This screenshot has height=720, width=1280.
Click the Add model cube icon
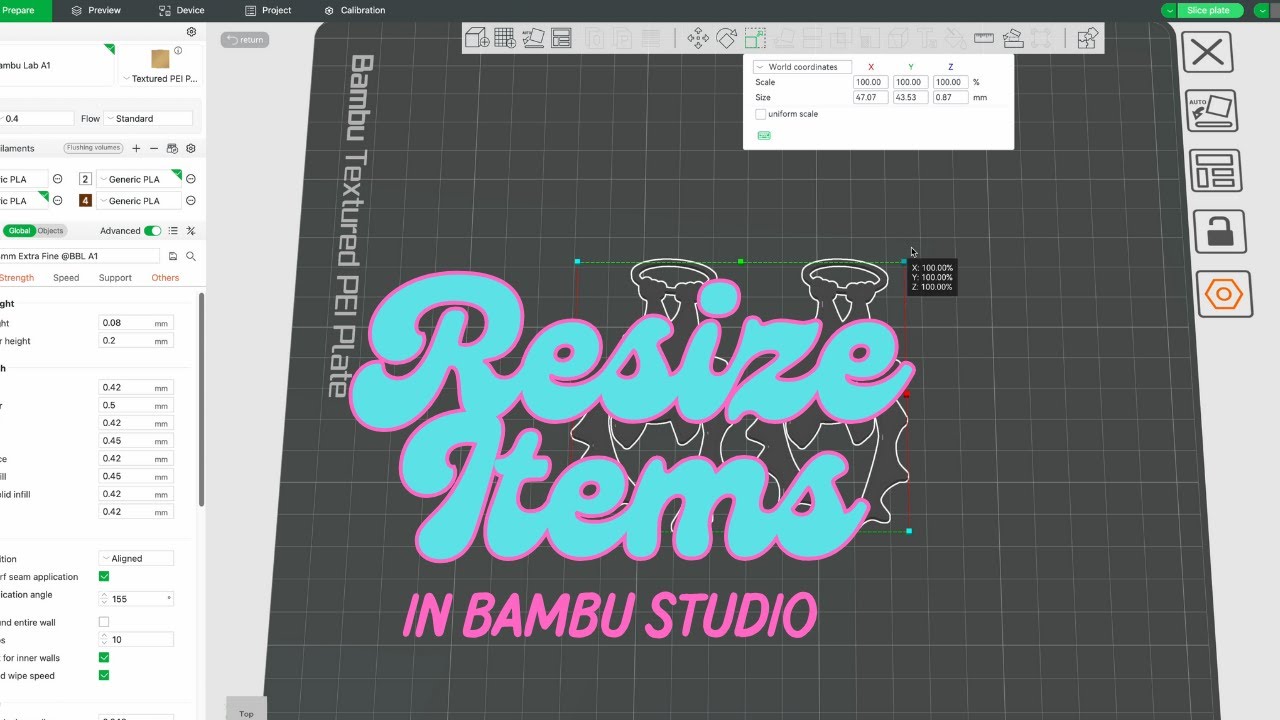pos(477,38)
